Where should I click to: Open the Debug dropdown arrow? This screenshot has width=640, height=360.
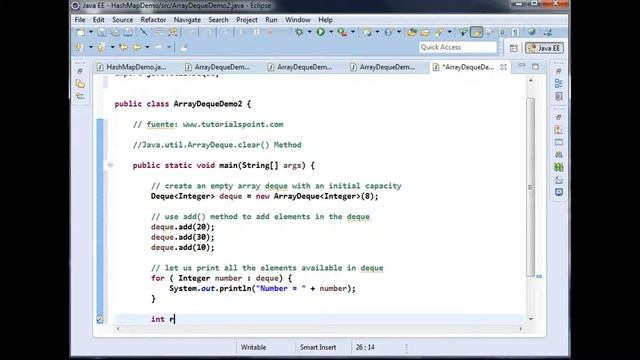click(309, 32)
